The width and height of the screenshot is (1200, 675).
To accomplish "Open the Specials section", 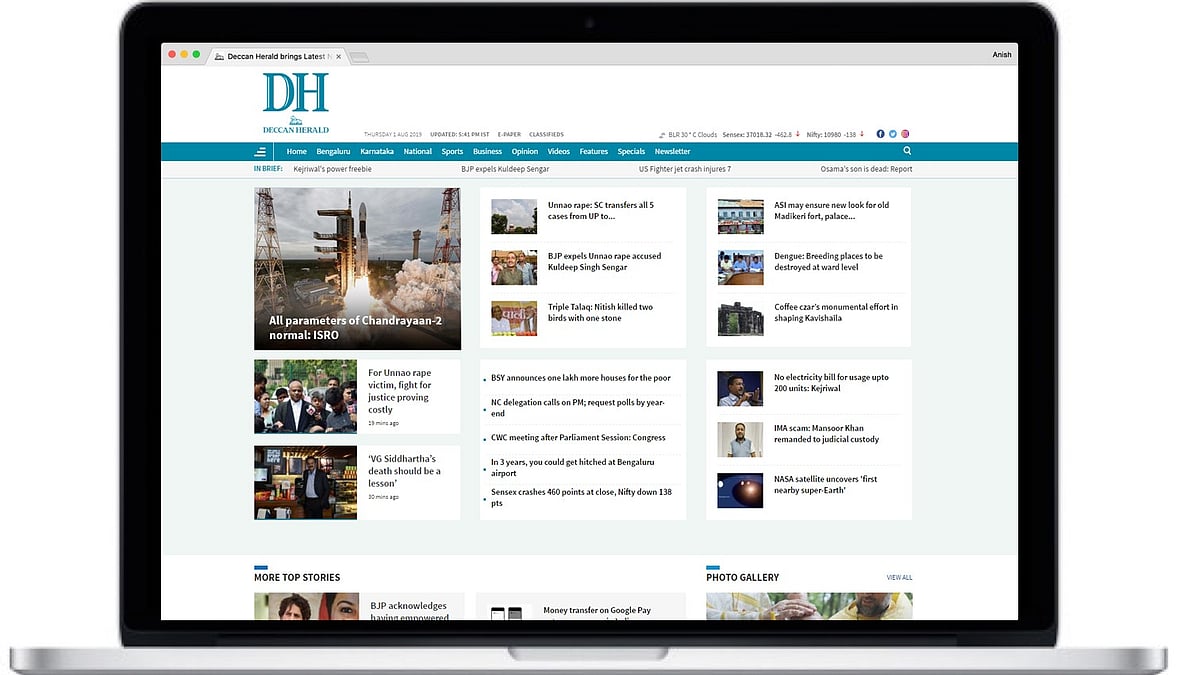I will click(x=631, y=152).
